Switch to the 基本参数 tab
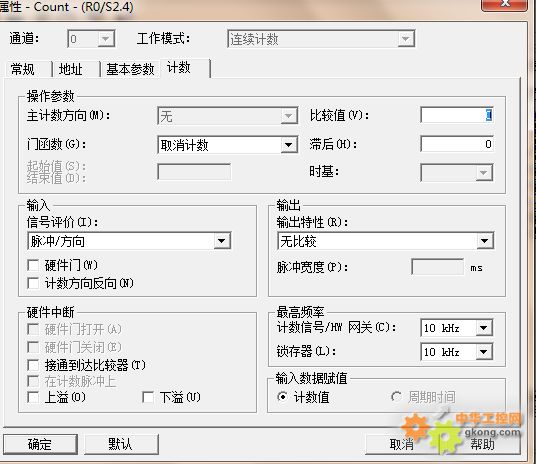Screen dimensions: 536x464 click(x=130, y=69)
